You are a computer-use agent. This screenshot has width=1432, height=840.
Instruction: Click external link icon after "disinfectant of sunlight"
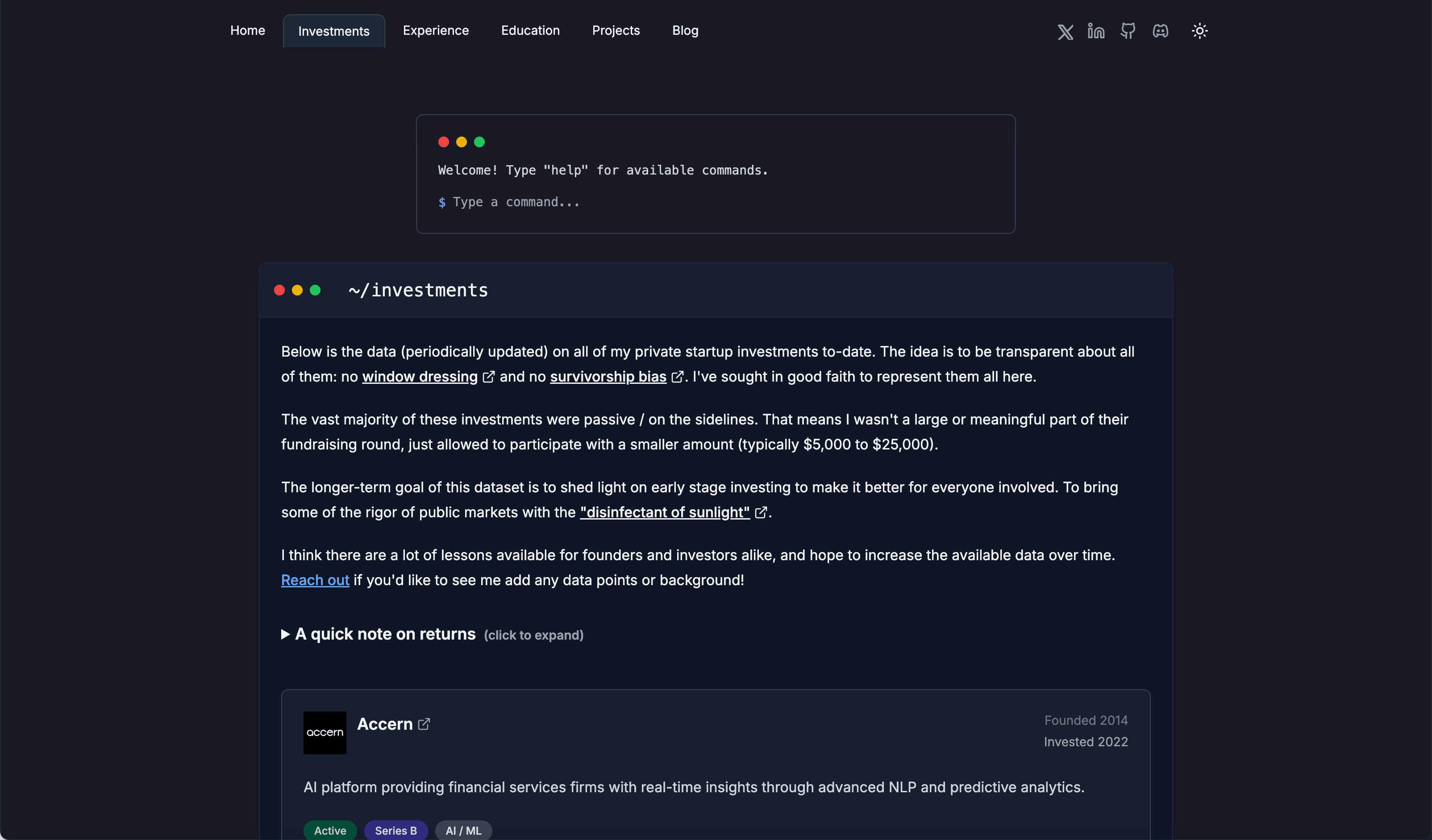tap(761, 513)
